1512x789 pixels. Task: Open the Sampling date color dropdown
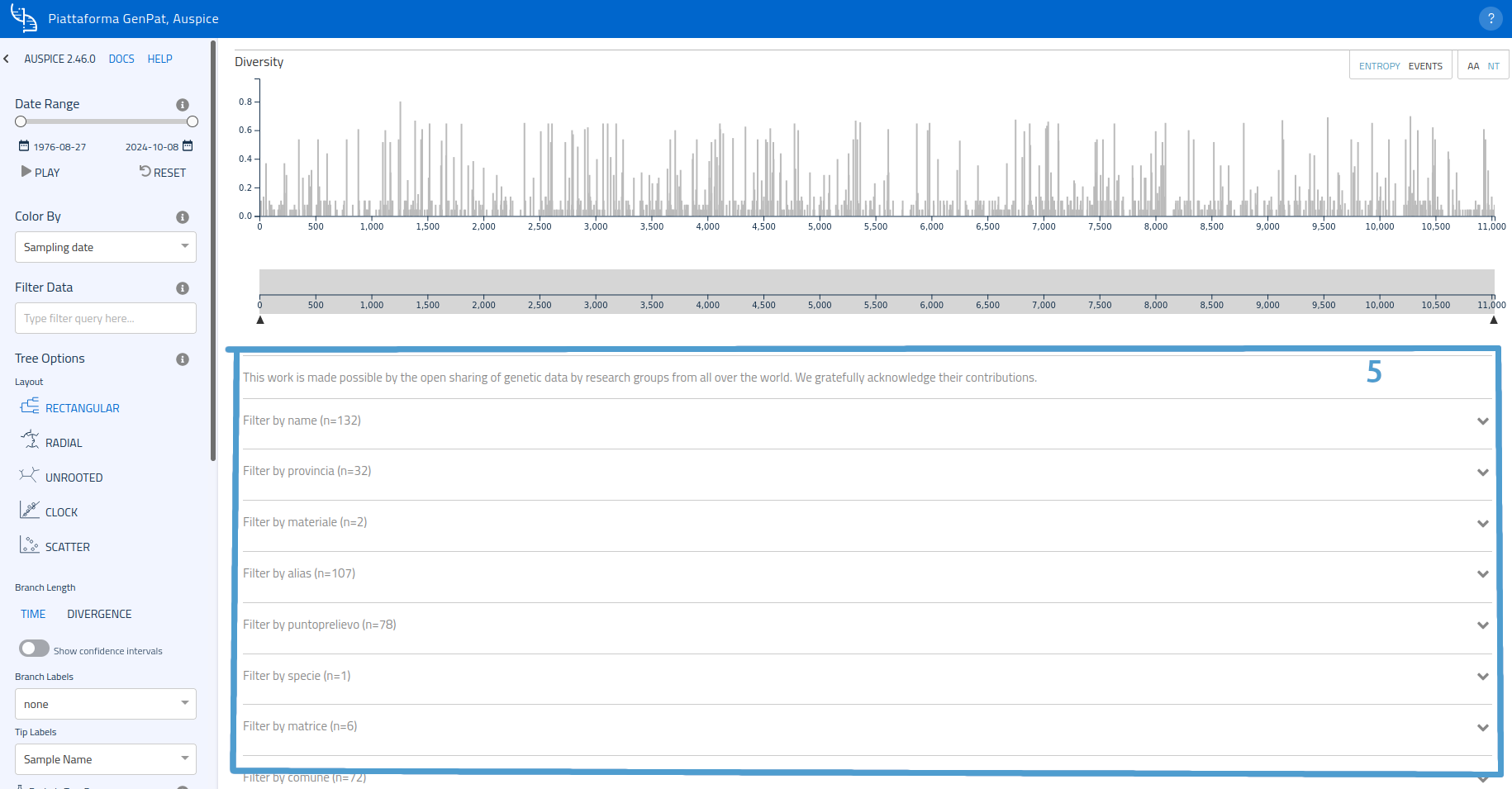click(x=105, y=247)
